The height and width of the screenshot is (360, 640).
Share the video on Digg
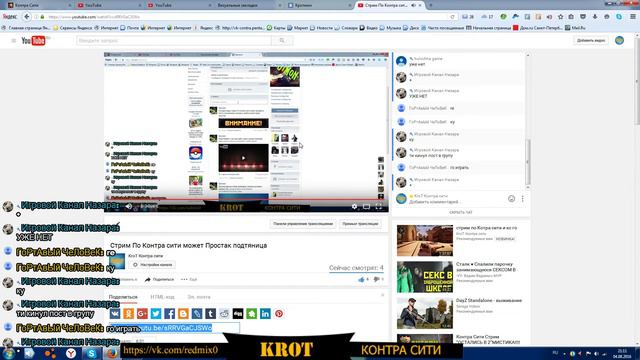point(238,313)
